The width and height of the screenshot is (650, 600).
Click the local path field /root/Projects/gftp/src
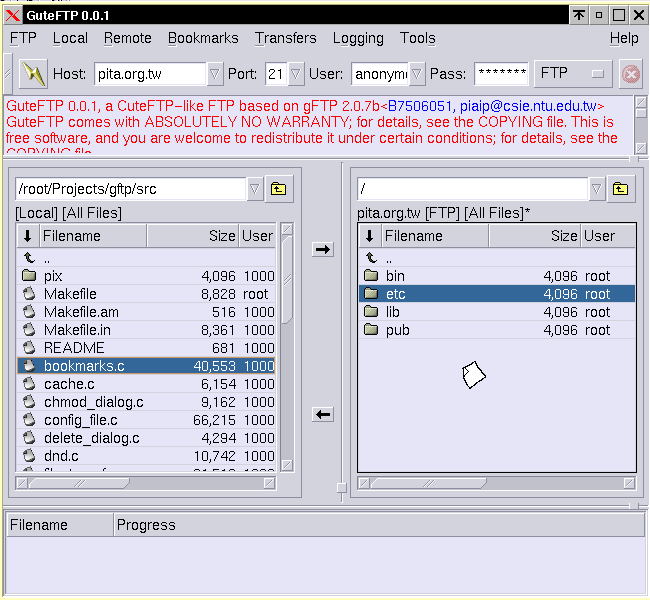131,189
